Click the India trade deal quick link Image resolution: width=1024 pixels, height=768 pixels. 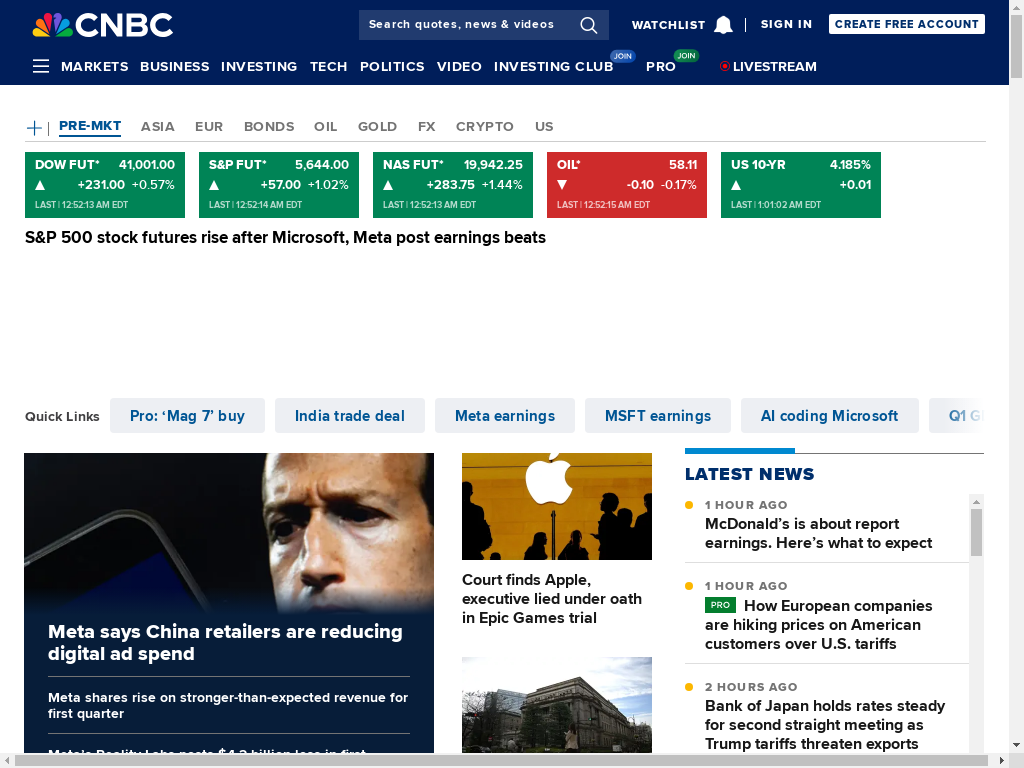tap(350, 416)
